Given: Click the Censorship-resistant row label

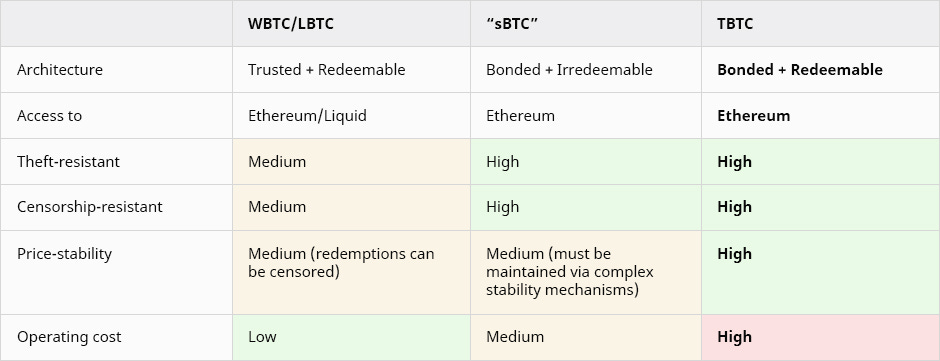Looking at the screenshot, I should (116, 207).
